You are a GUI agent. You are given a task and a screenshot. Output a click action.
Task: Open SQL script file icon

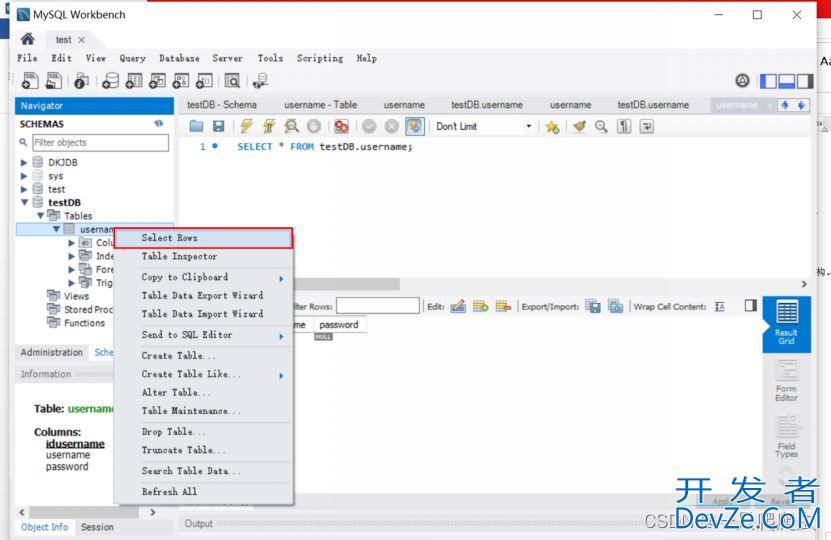click(x=54, y=81)
